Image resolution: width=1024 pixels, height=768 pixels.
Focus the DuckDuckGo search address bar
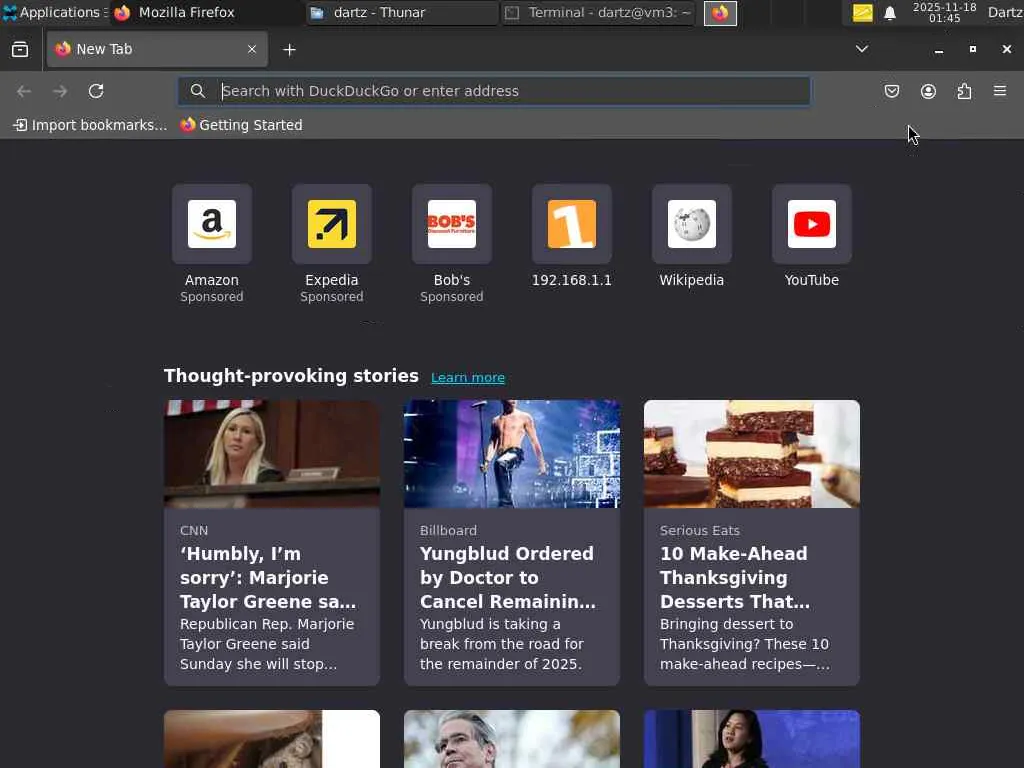(494, 91)
